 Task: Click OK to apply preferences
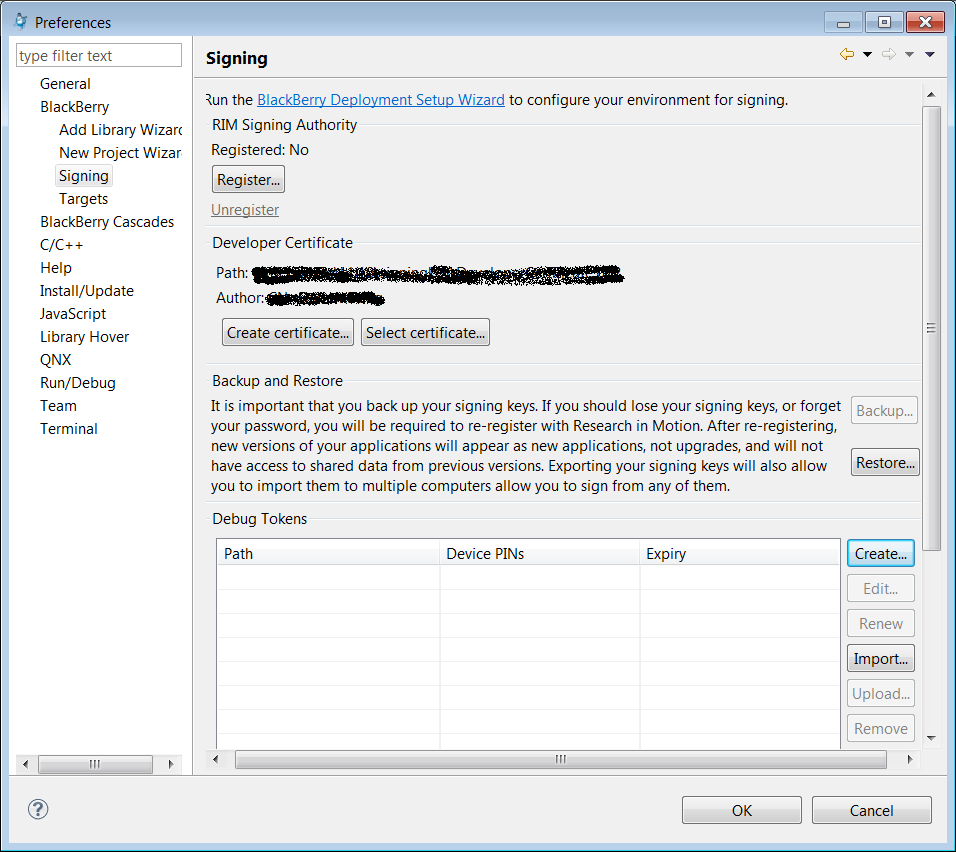click(x=741, y=810)
